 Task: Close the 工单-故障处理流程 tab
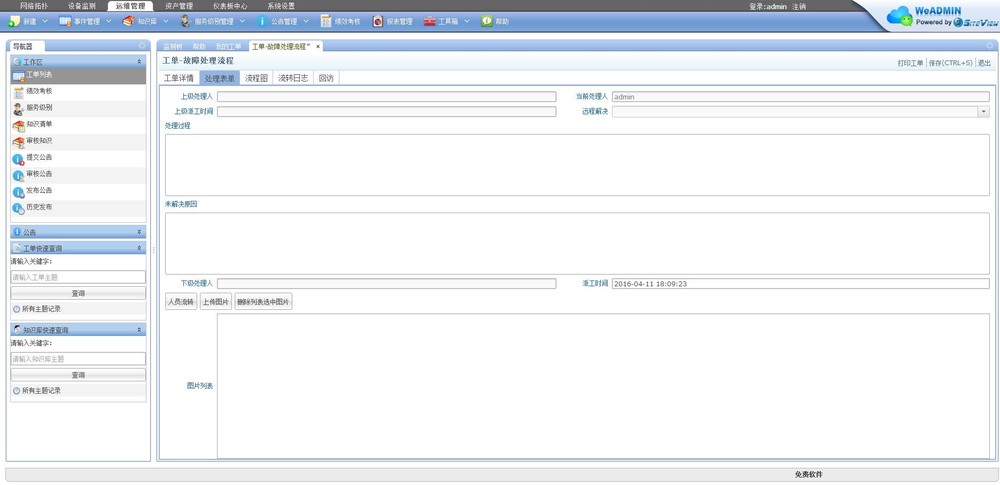click(x=318, y=47)
